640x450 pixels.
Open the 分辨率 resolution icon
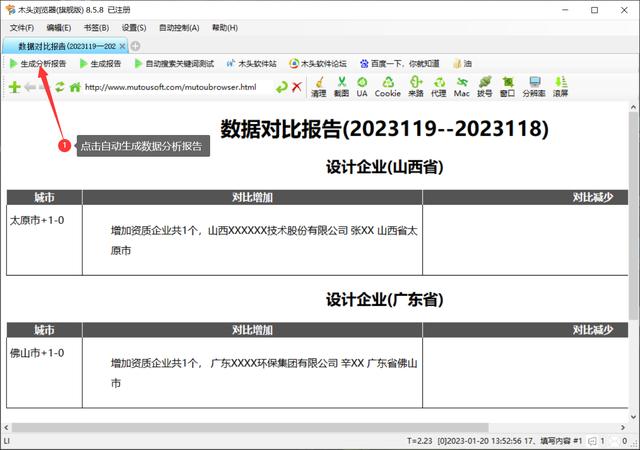[534, 87]
